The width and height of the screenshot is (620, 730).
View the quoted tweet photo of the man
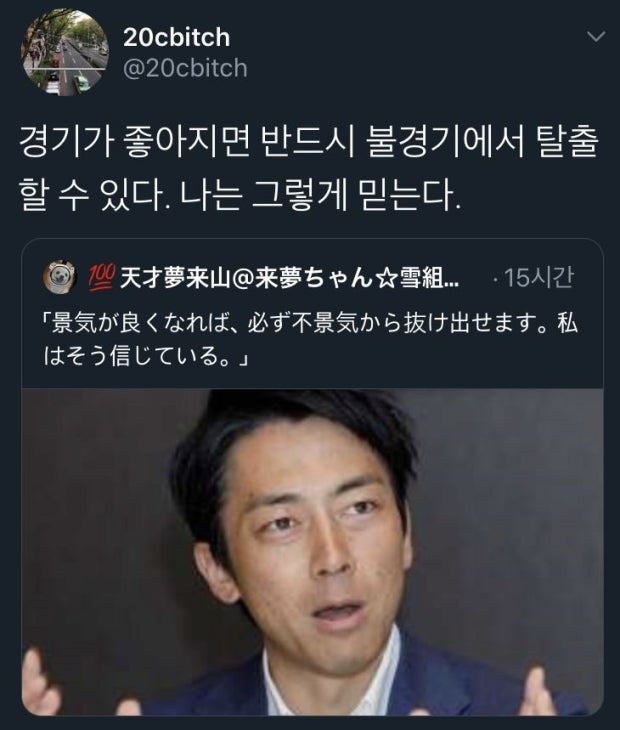(x=312, y=553)
